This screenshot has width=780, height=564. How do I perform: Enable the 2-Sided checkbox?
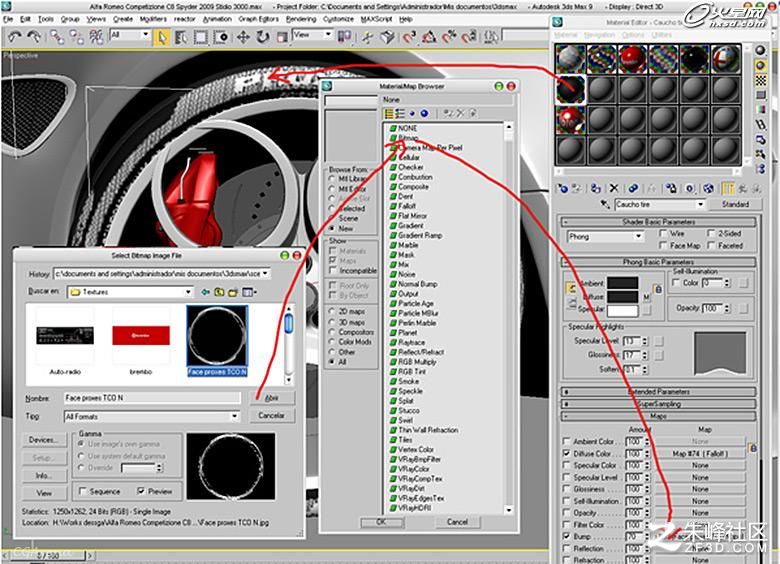tap(711, 233)
